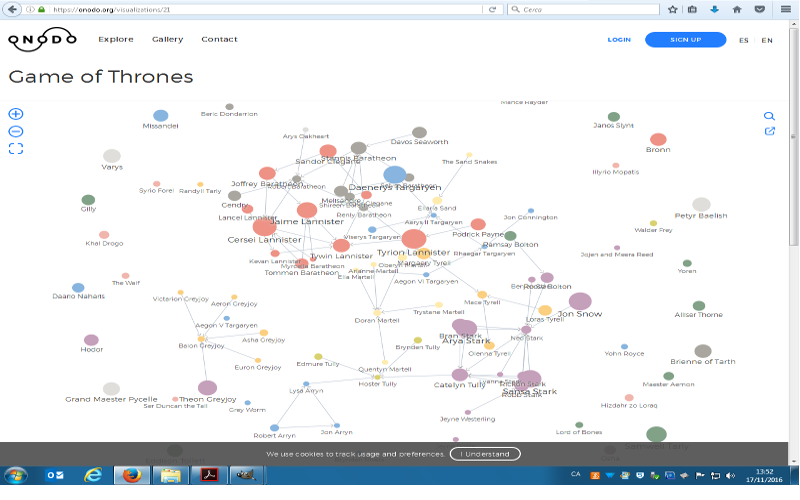This screenshot has height=500, width=800.
Task: Click the Onodo logo
Action: [41, 40]
